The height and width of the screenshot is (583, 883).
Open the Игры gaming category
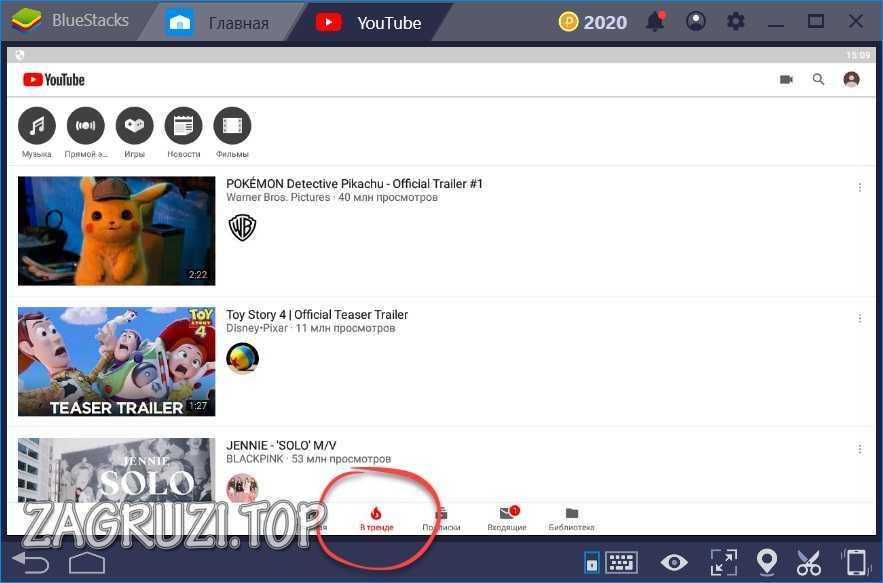point(135,126)
